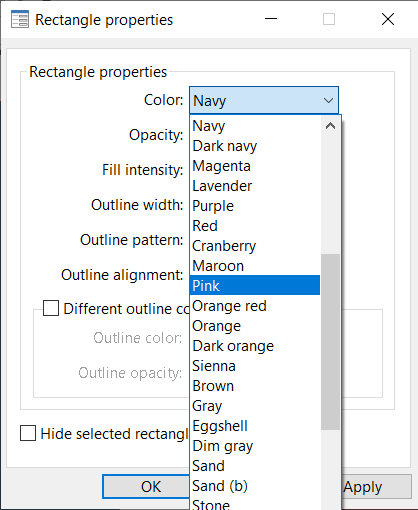Collapse the Color combo box showing Navy

[264, 100]
